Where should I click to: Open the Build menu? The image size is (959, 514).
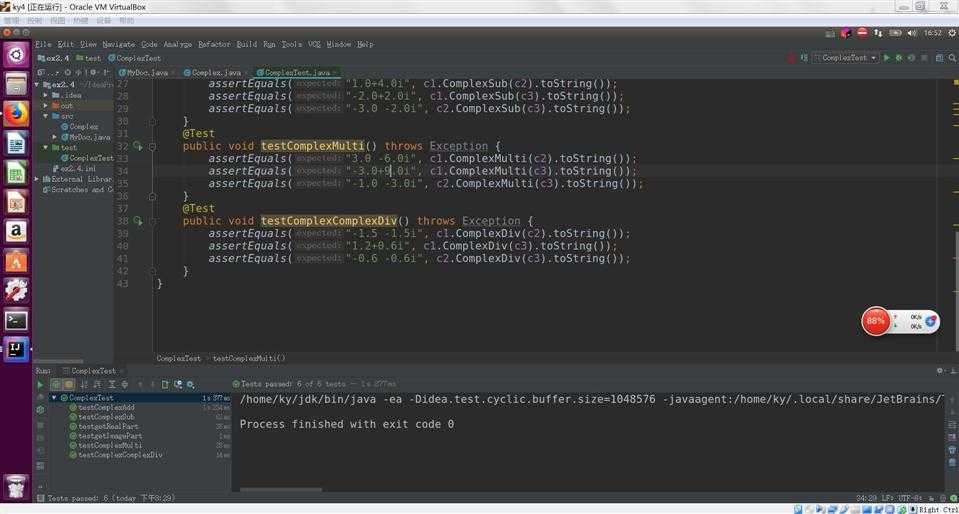[246, 44]
